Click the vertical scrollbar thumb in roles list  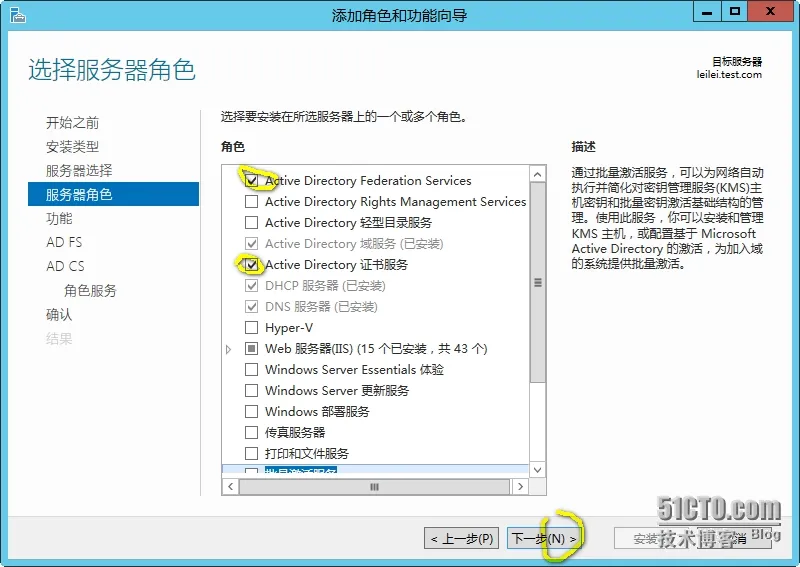[537, 283]
